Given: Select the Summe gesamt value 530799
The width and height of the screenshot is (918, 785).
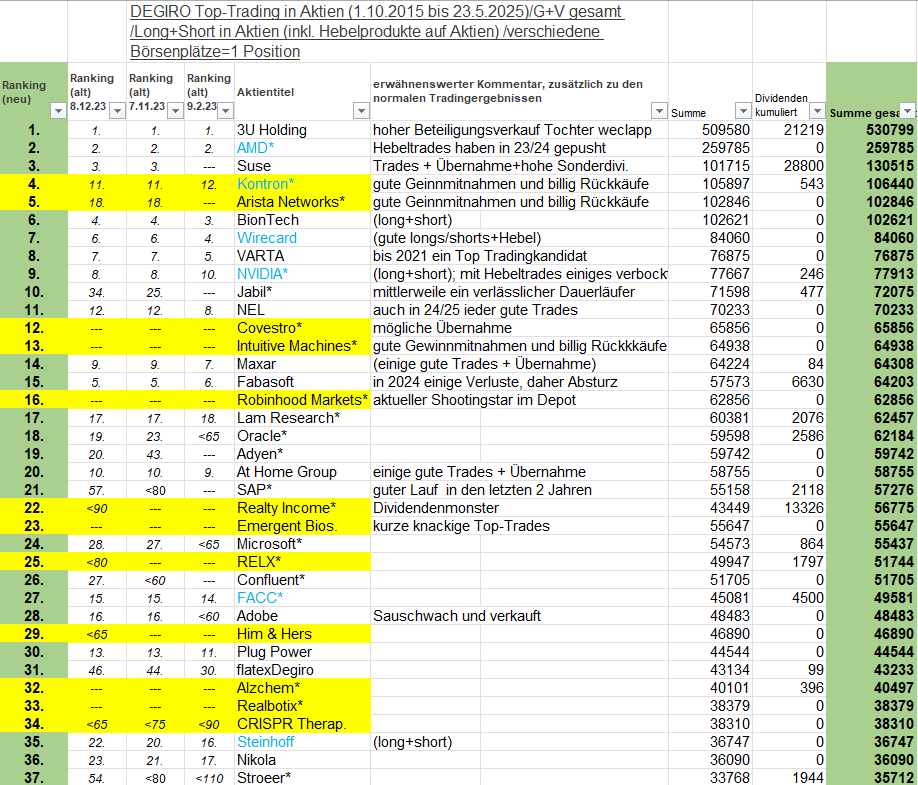Looking at the screenshot, I should [x=889, y=130].
